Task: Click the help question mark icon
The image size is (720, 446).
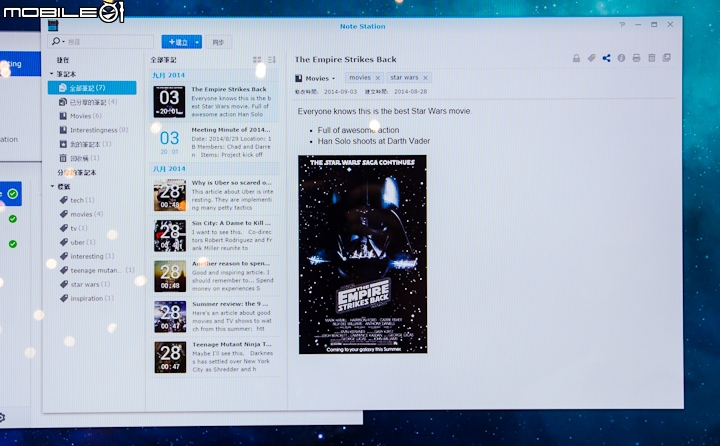Action: click(622, 24)
